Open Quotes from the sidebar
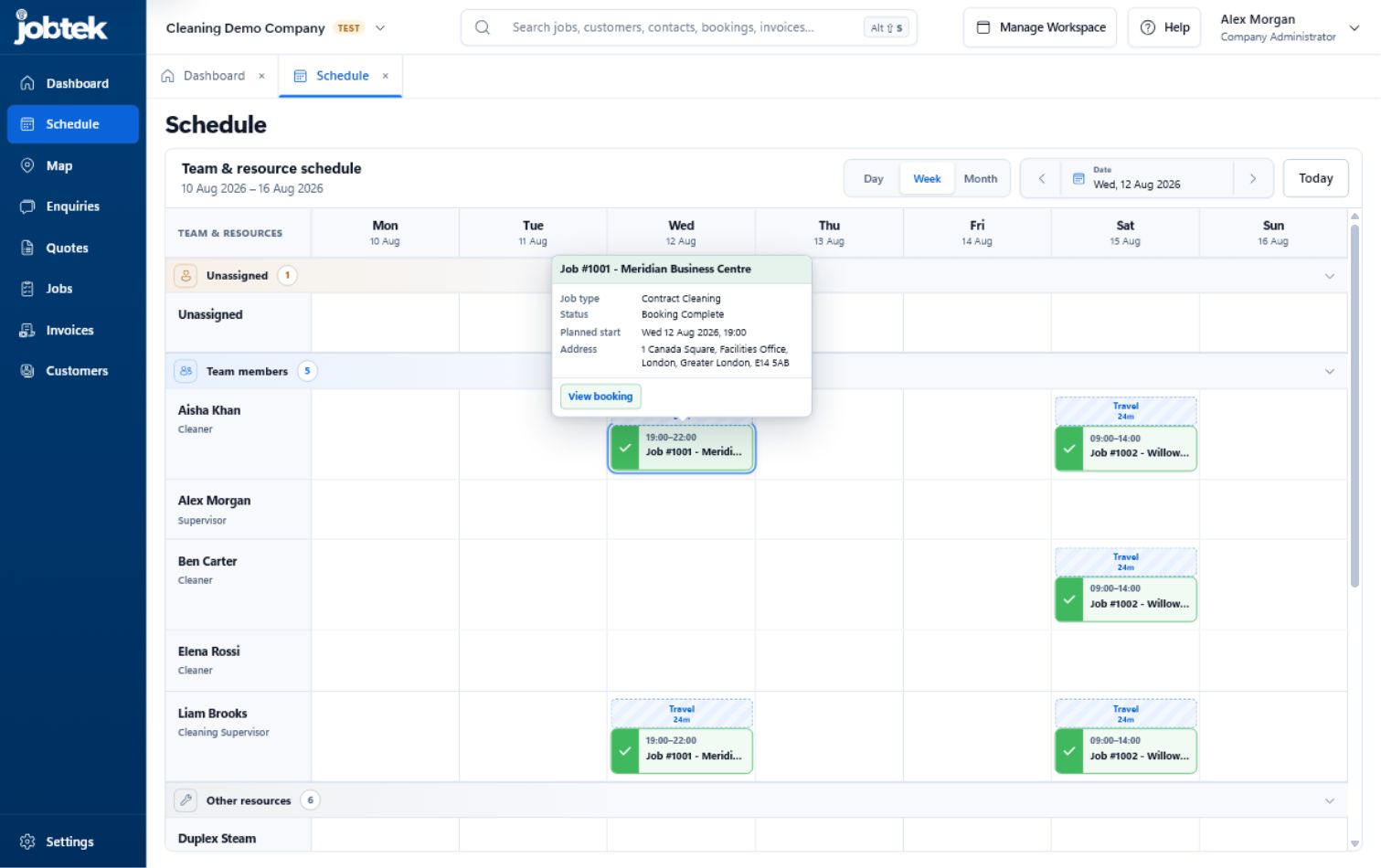1381x868 pixels. pyautogui.click(x=73, y=248)
